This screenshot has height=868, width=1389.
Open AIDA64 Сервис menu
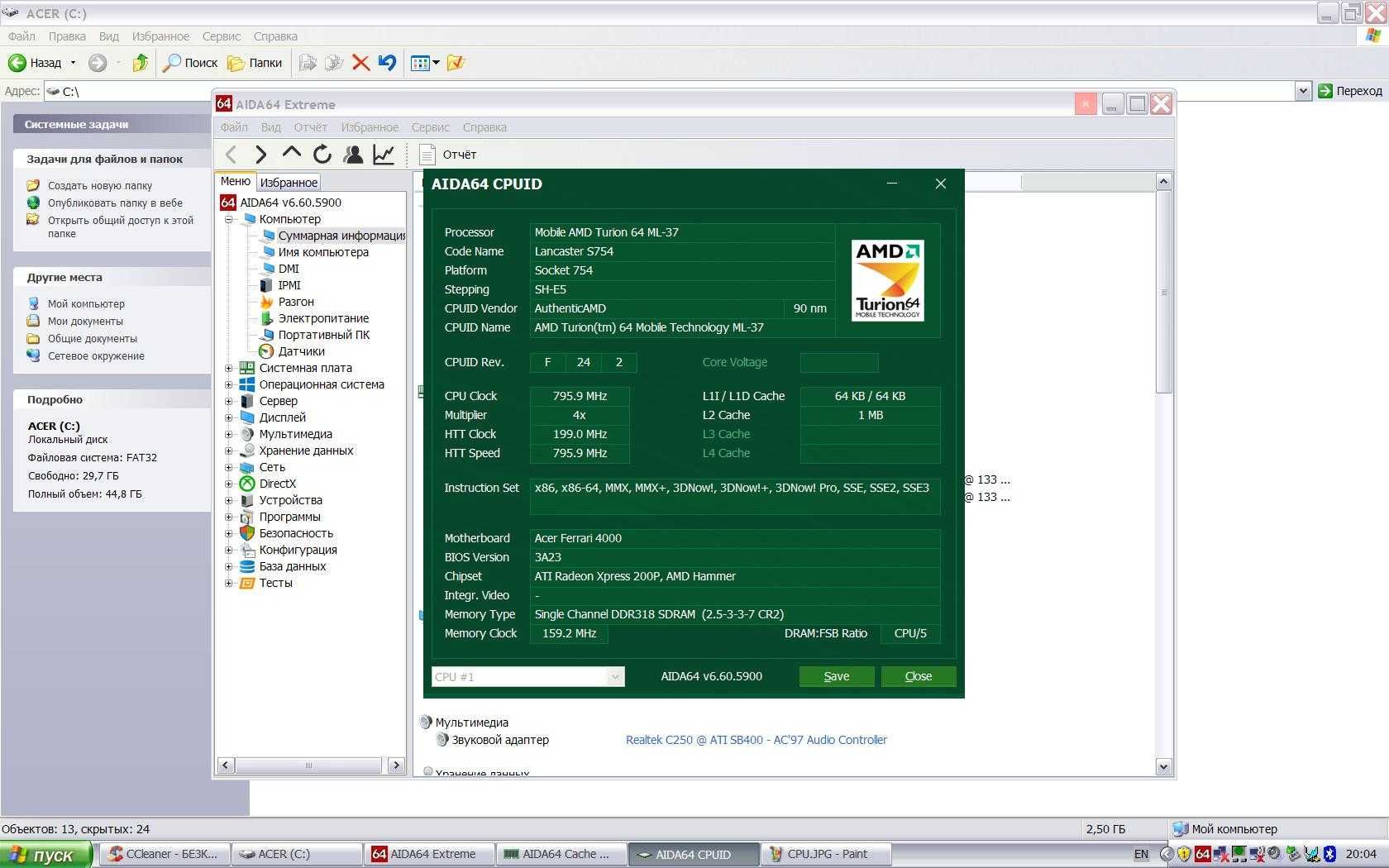(x=431, y=127)
